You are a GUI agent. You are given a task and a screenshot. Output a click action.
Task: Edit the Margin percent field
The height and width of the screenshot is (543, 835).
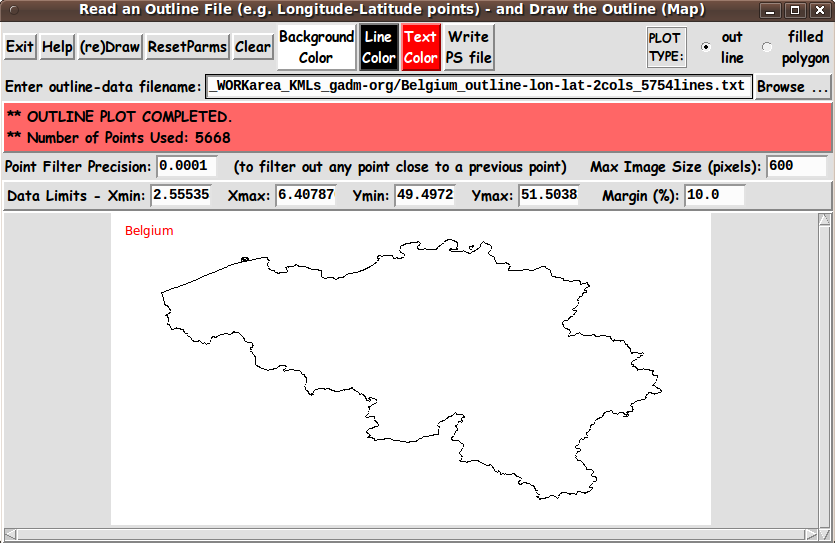point(715,195)
